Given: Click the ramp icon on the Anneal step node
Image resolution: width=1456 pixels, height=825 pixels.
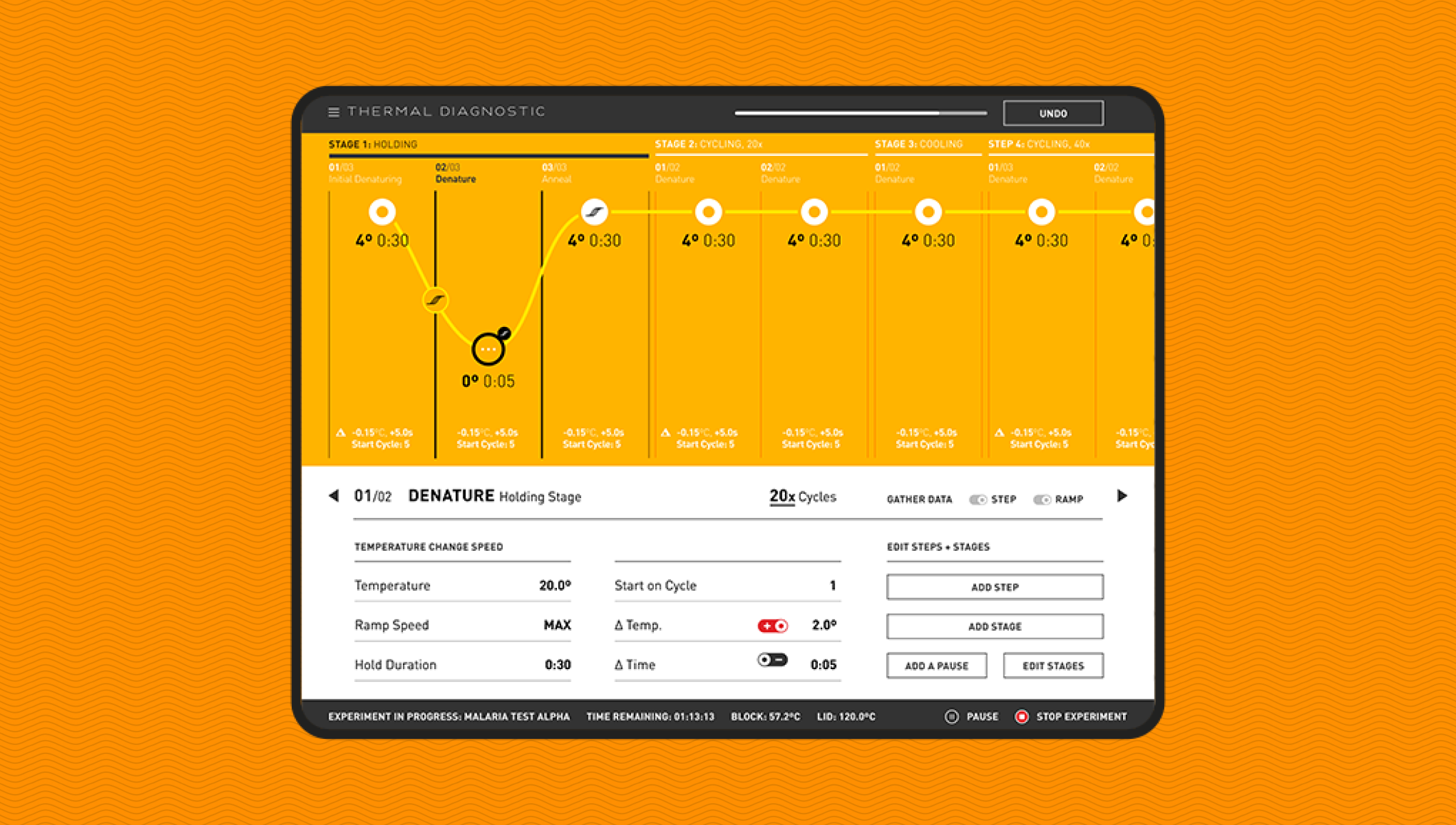Looking at the screenshot, I should point(594,212).
